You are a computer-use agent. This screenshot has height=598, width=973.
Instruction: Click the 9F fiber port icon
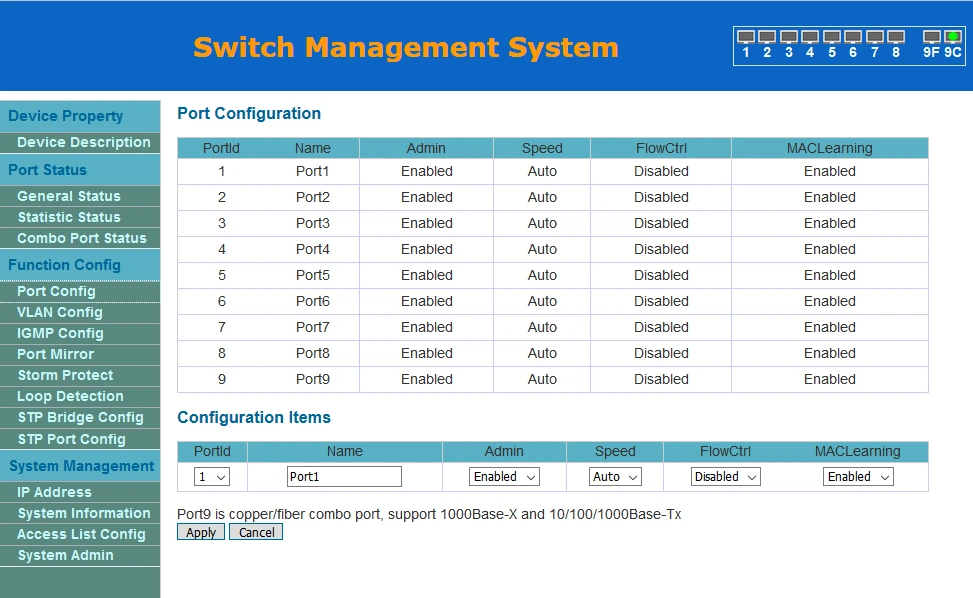[x=931, y=37]
